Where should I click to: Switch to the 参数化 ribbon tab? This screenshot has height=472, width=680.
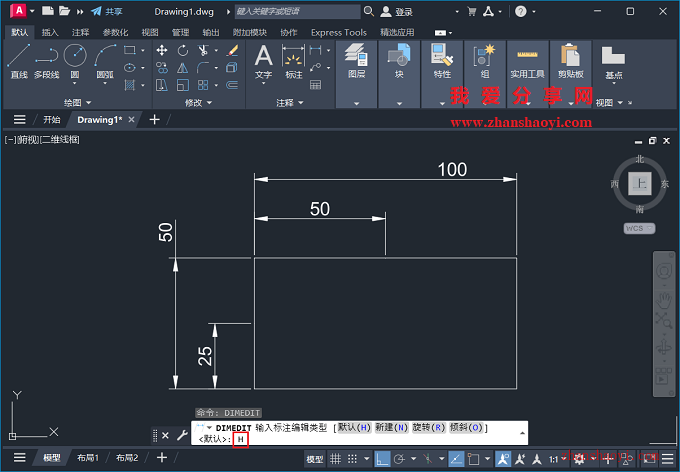pos(115,32)
